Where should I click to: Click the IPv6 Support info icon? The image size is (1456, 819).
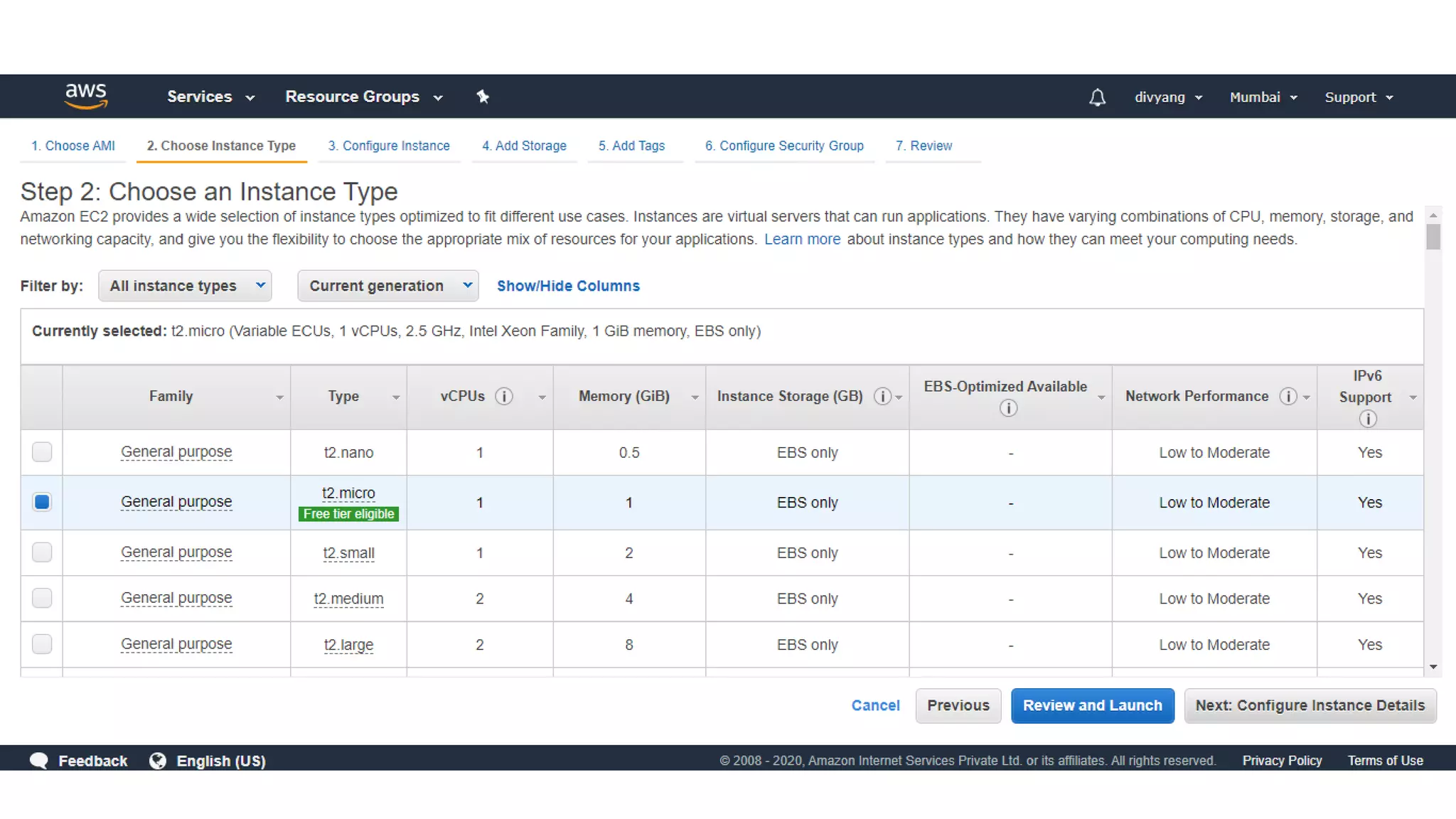pos(1367,419)
